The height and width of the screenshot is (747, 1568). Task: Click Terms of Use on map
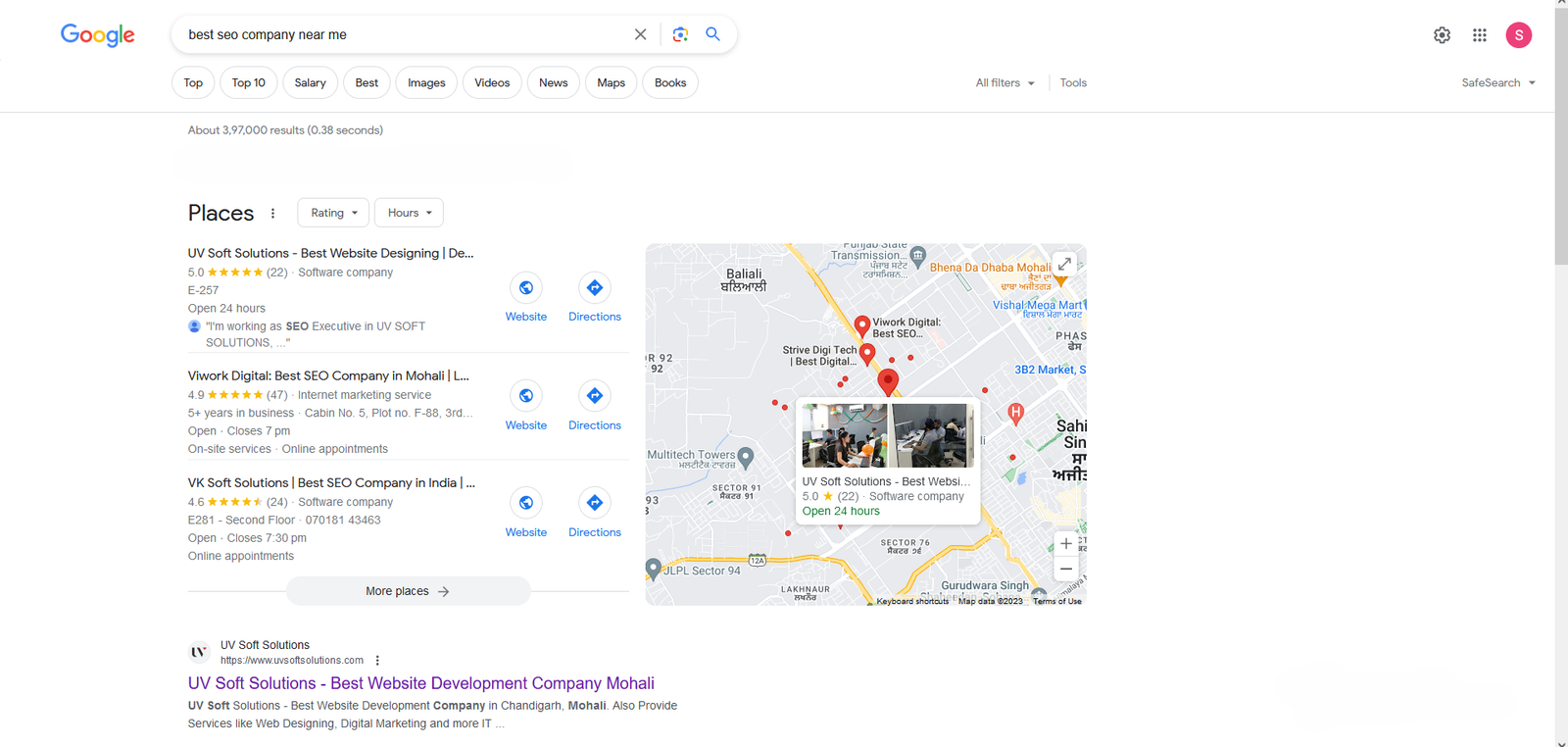(x=1057, y=601)
